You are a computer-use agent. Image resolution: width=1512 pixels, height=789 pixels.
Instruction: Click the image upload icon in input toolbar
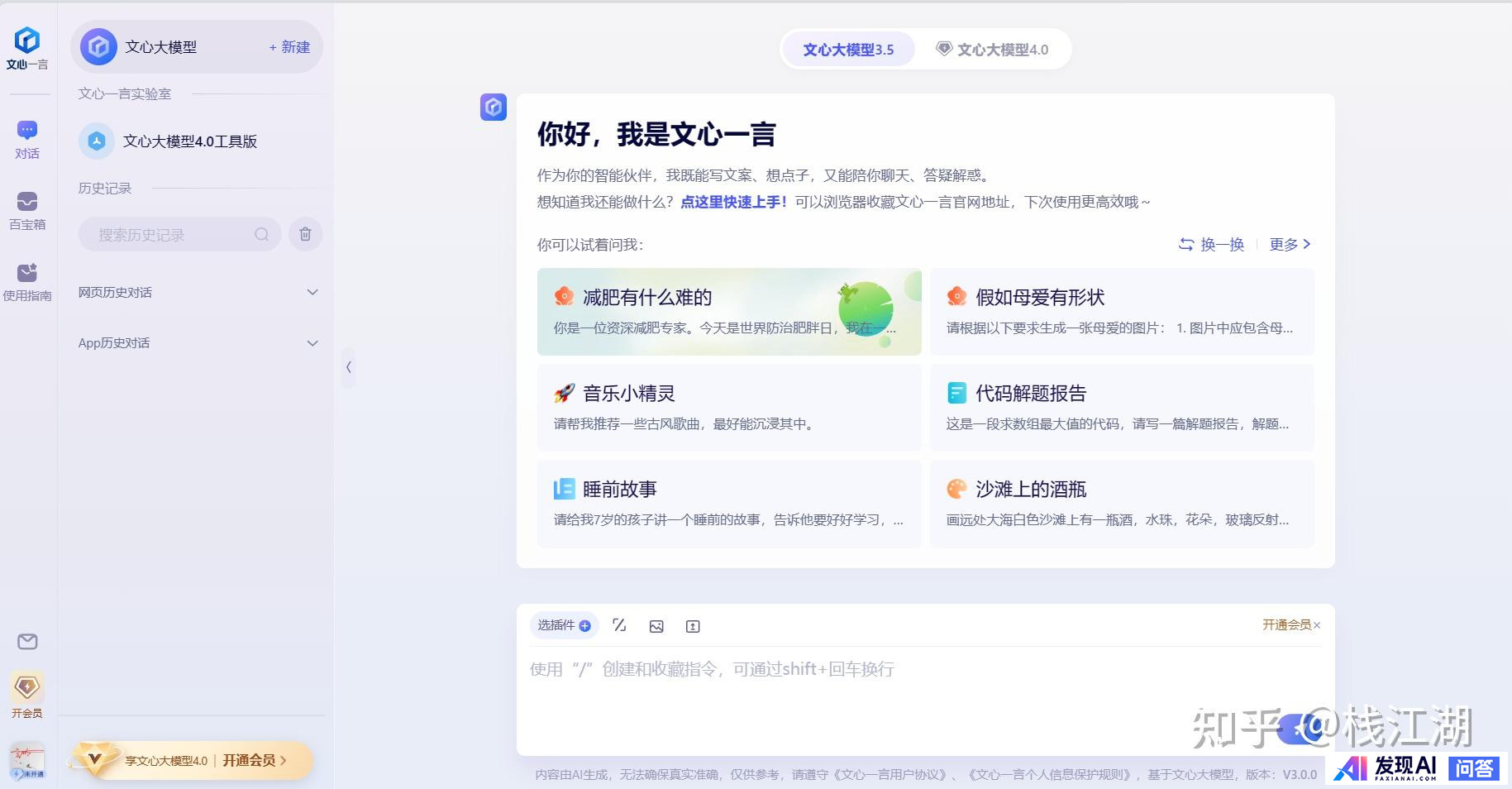click(656, 627)
